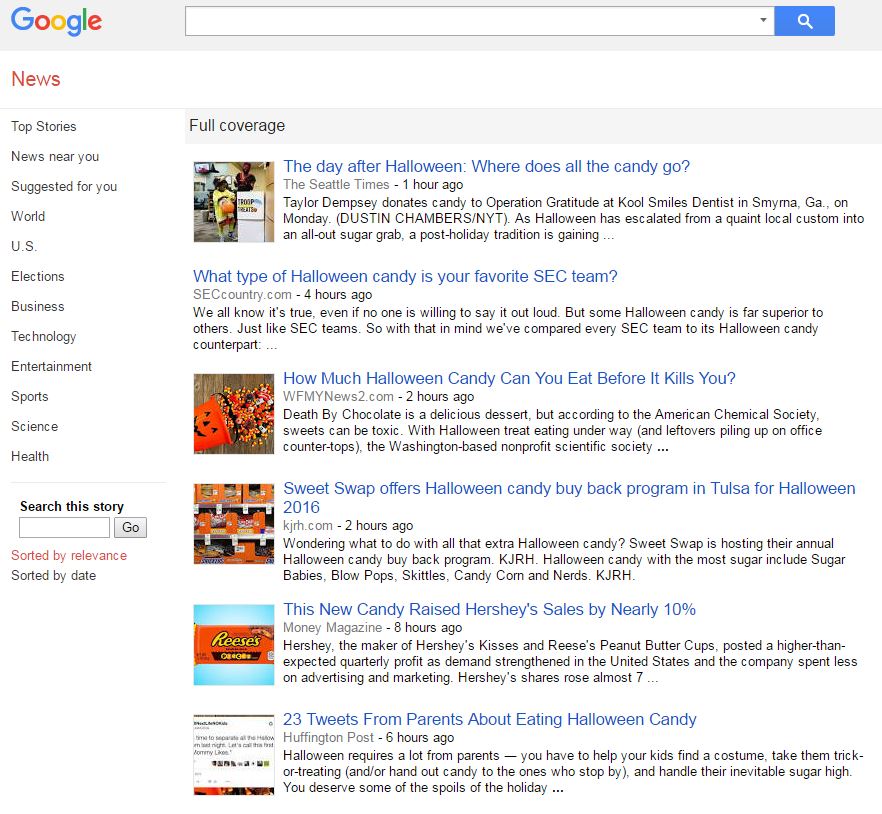Open the News heading link
The width and height of the screenshot is (882, 814).
(35, 79)
